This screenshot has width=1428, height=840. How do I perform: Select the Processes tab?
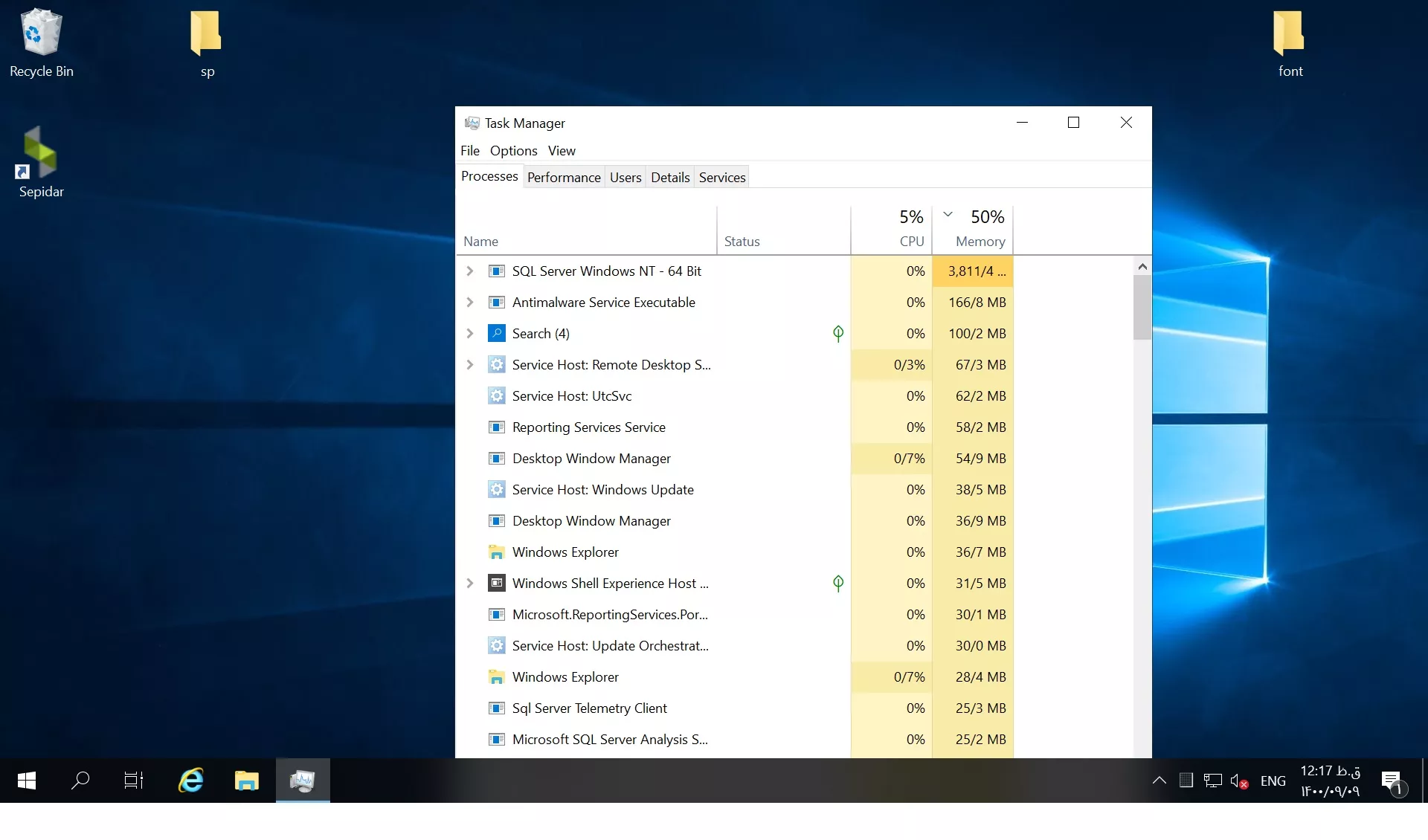point(489,176)
